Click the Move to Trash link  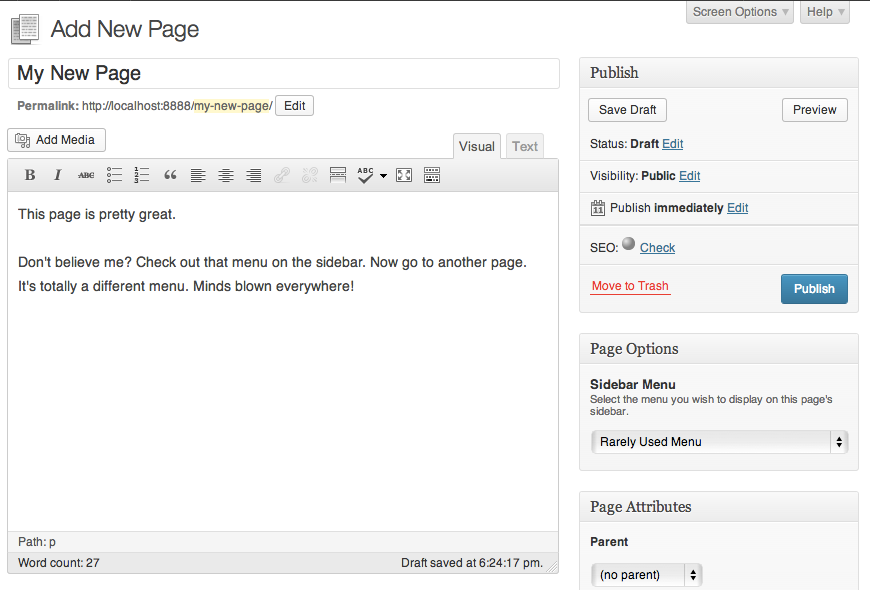(x=630, y=286)
